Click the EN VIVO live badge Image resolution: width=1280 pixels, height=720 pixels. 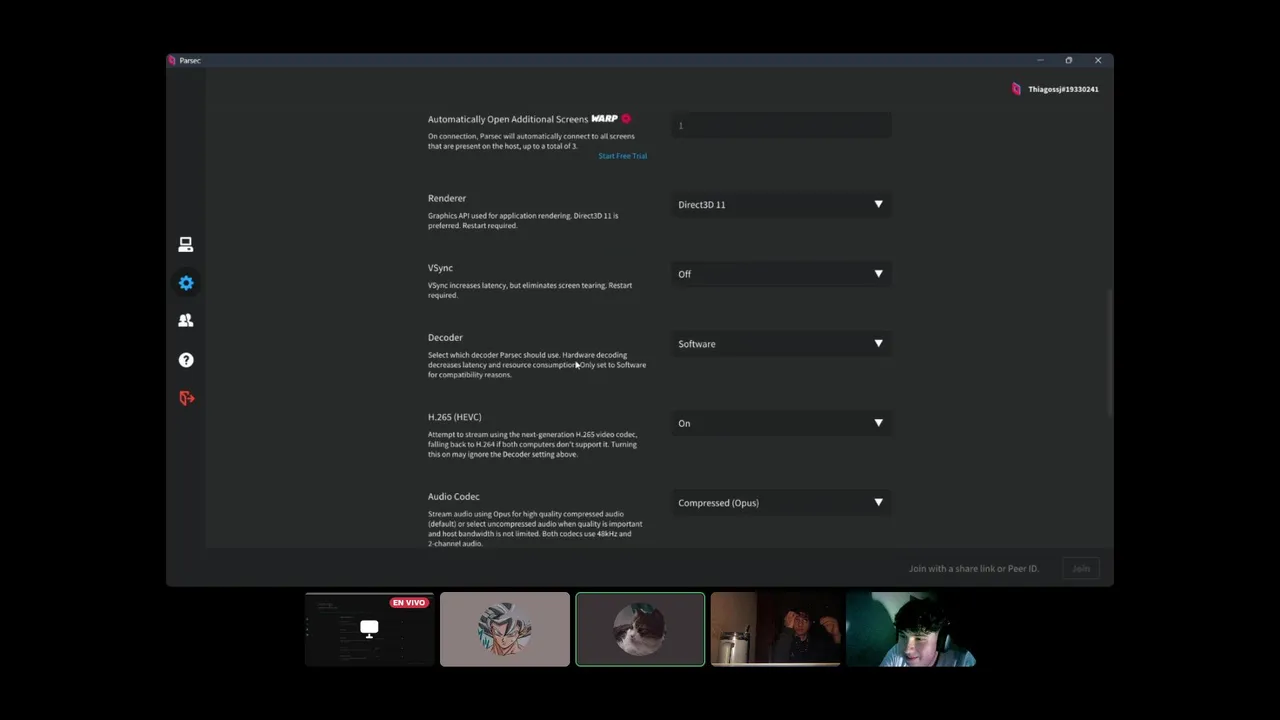410,603
